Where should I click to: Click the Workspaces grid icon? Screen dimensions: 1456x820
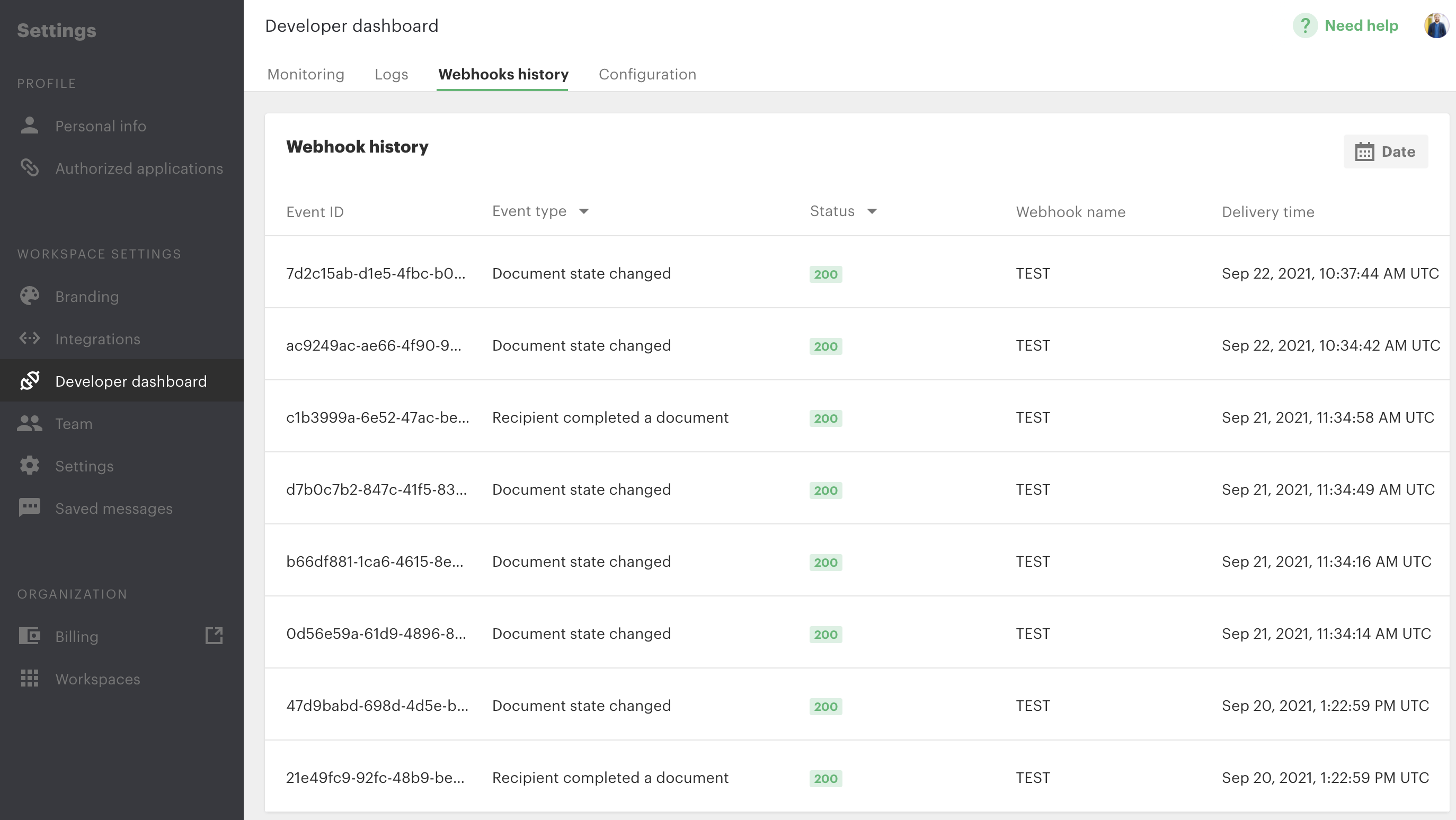click(x=29, y=678)
